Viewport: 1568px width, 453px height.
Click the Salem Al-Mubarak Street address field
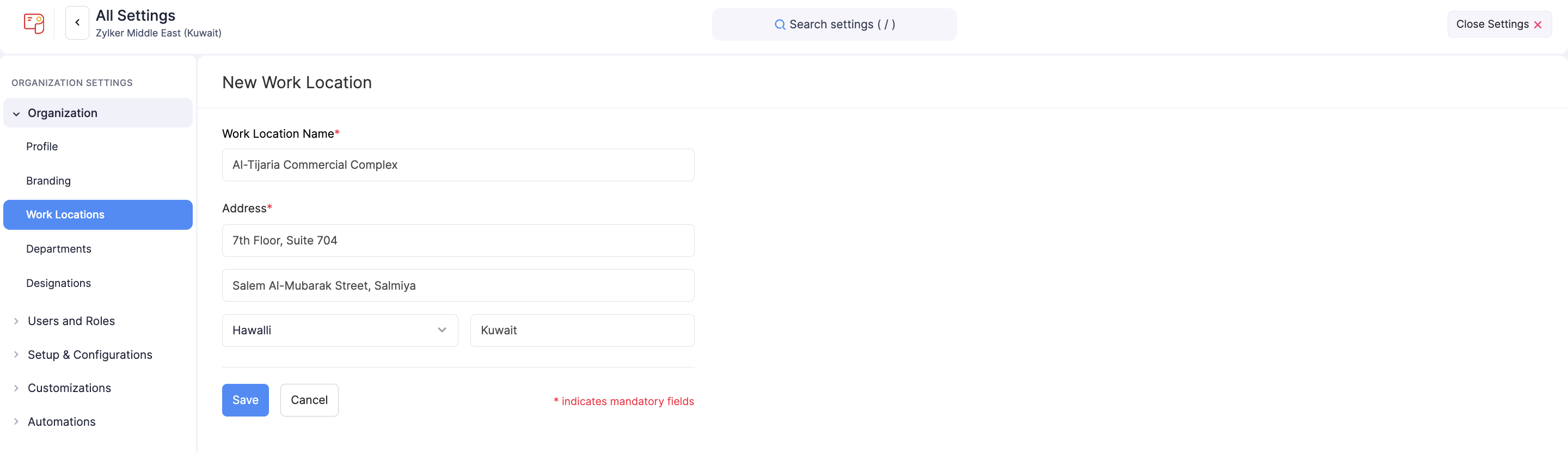[458, 285]
